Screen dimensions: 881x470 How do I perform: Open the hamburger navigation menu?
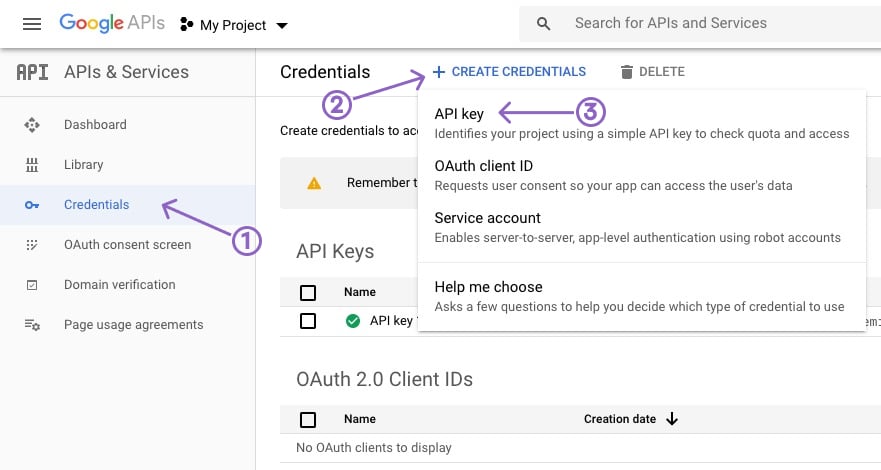point(32,24)
